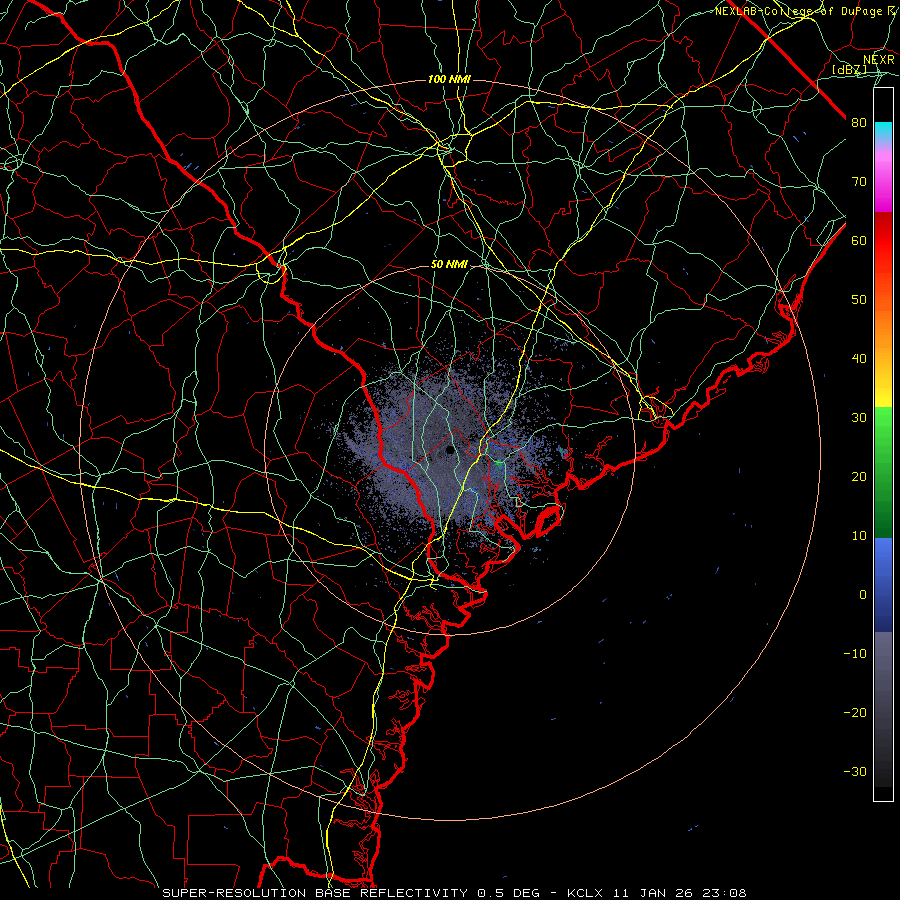Click the orange band of the color bar
900x900 pixels.
coord(883,327)
